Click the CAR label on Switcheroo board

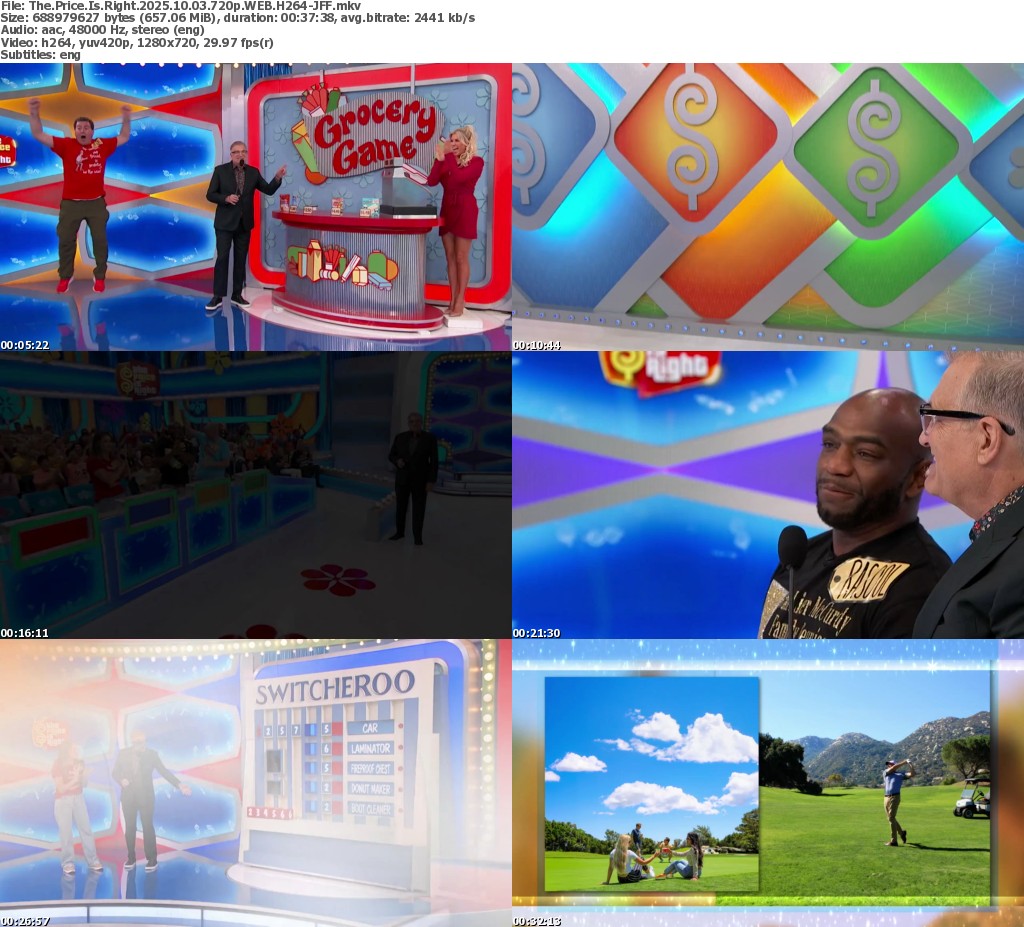pos(370,728)
